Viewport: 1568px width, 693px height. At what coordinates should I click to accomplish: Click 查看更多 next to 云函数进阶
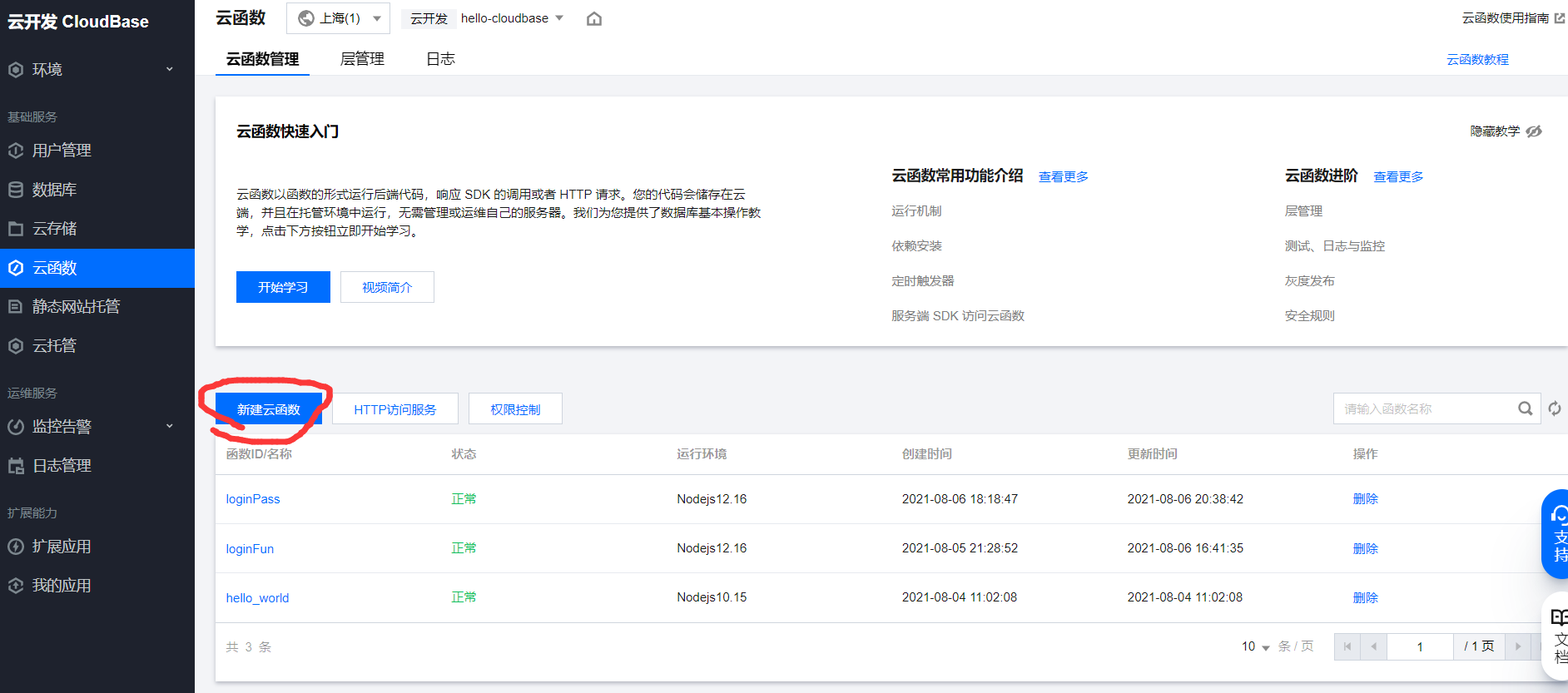pos(1398,177)
